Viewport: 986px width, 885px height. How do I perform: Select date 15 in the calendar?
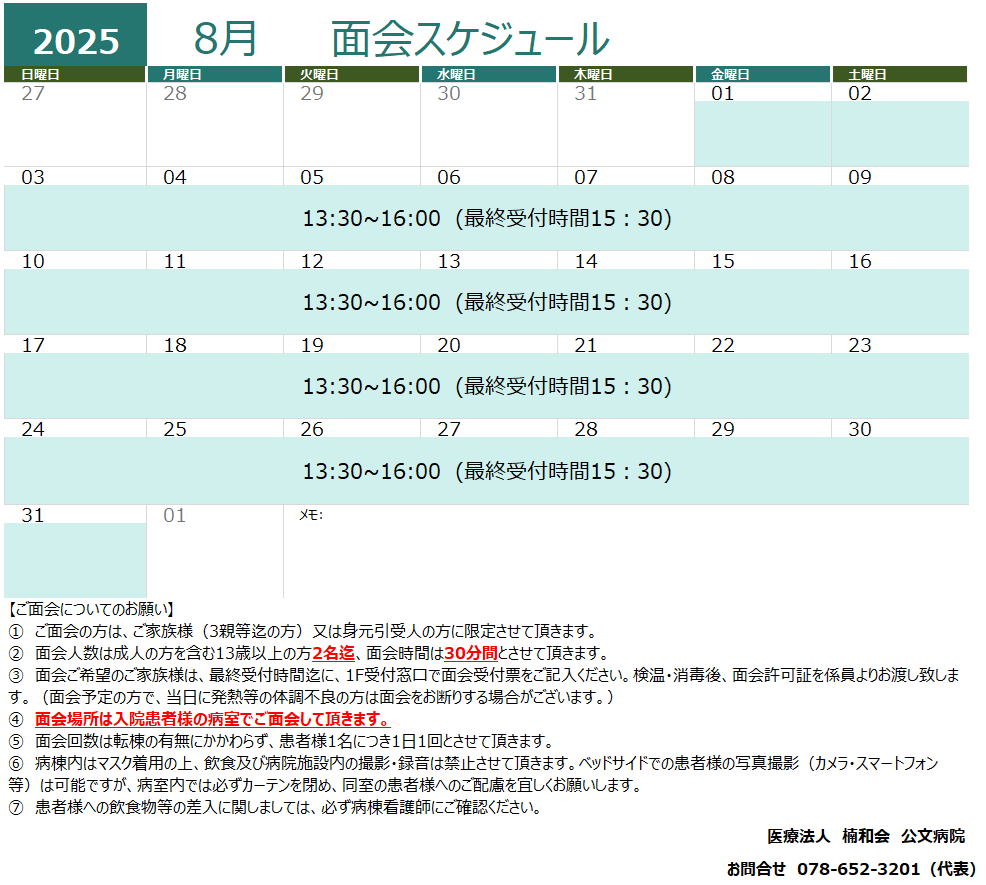(723, 261)
